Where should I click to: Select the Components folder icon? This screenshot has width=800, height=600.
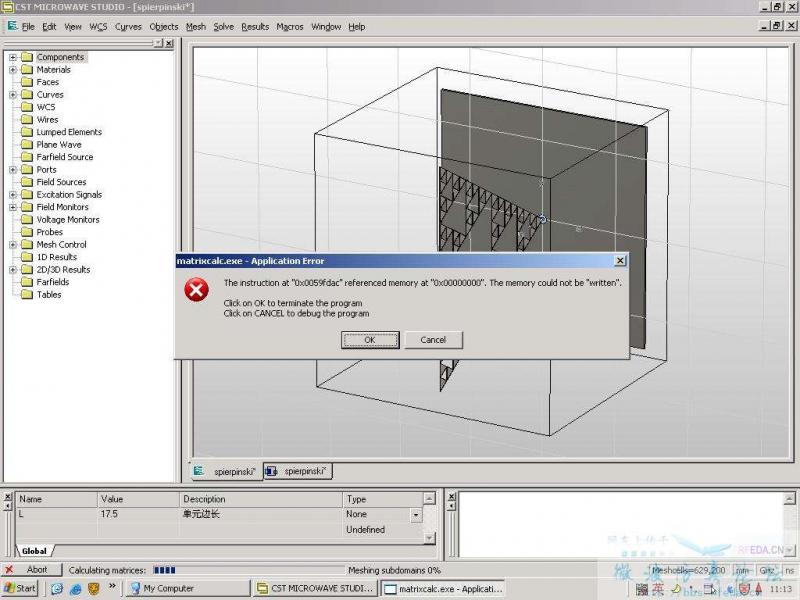click(x=27, y=57)
